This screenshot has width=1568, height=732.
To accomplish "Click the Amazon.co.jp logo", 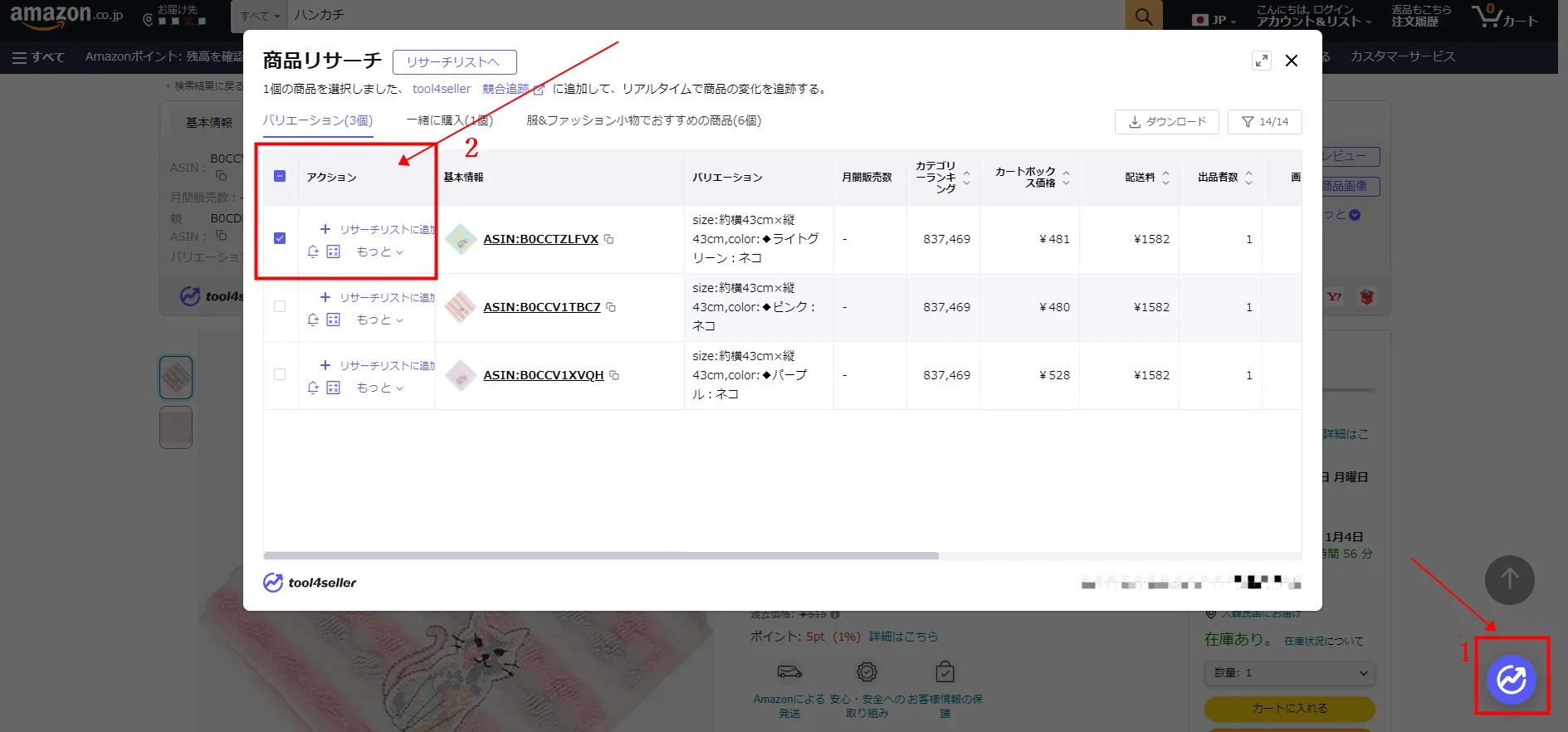I will coord(66,16).
